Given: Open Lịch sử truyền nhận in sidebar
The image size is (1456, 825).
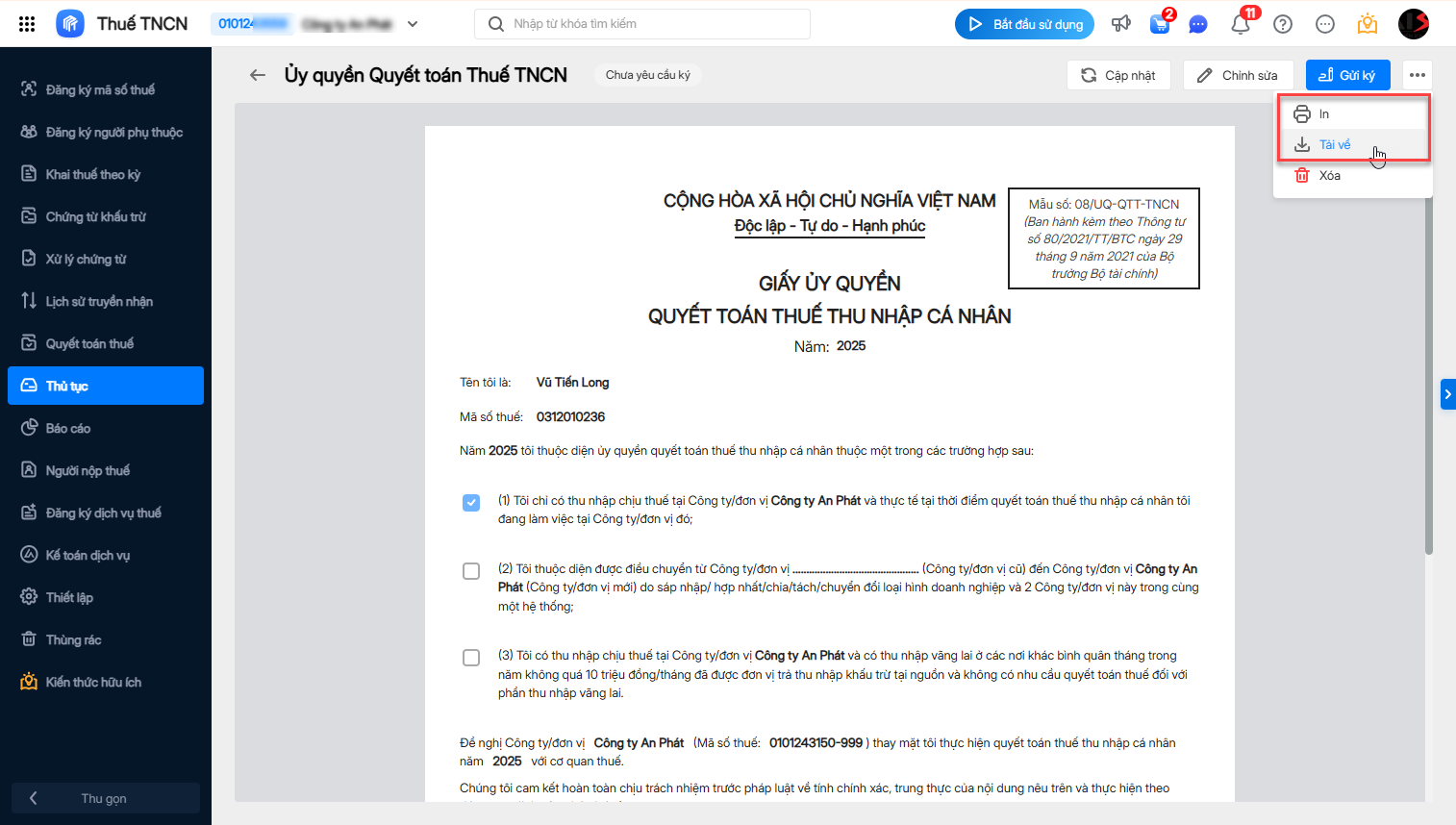Looking at the screenshot, I should point(106,301).
